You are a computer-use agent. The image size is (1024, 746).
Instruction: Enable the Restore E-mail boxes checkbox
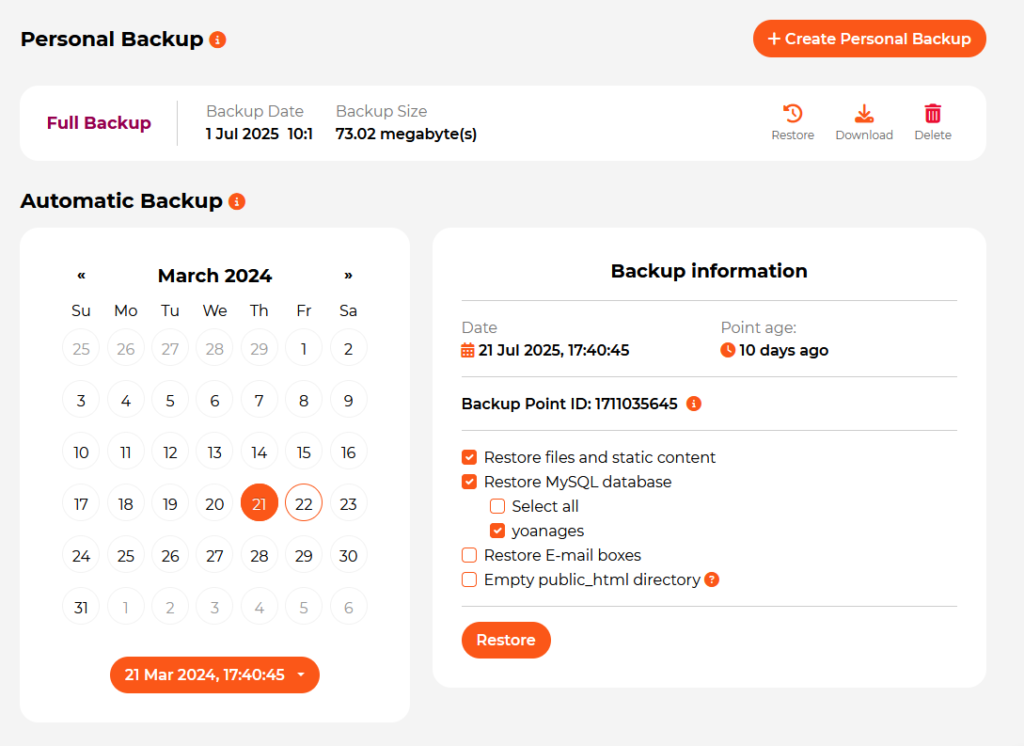tap(469, 555)
